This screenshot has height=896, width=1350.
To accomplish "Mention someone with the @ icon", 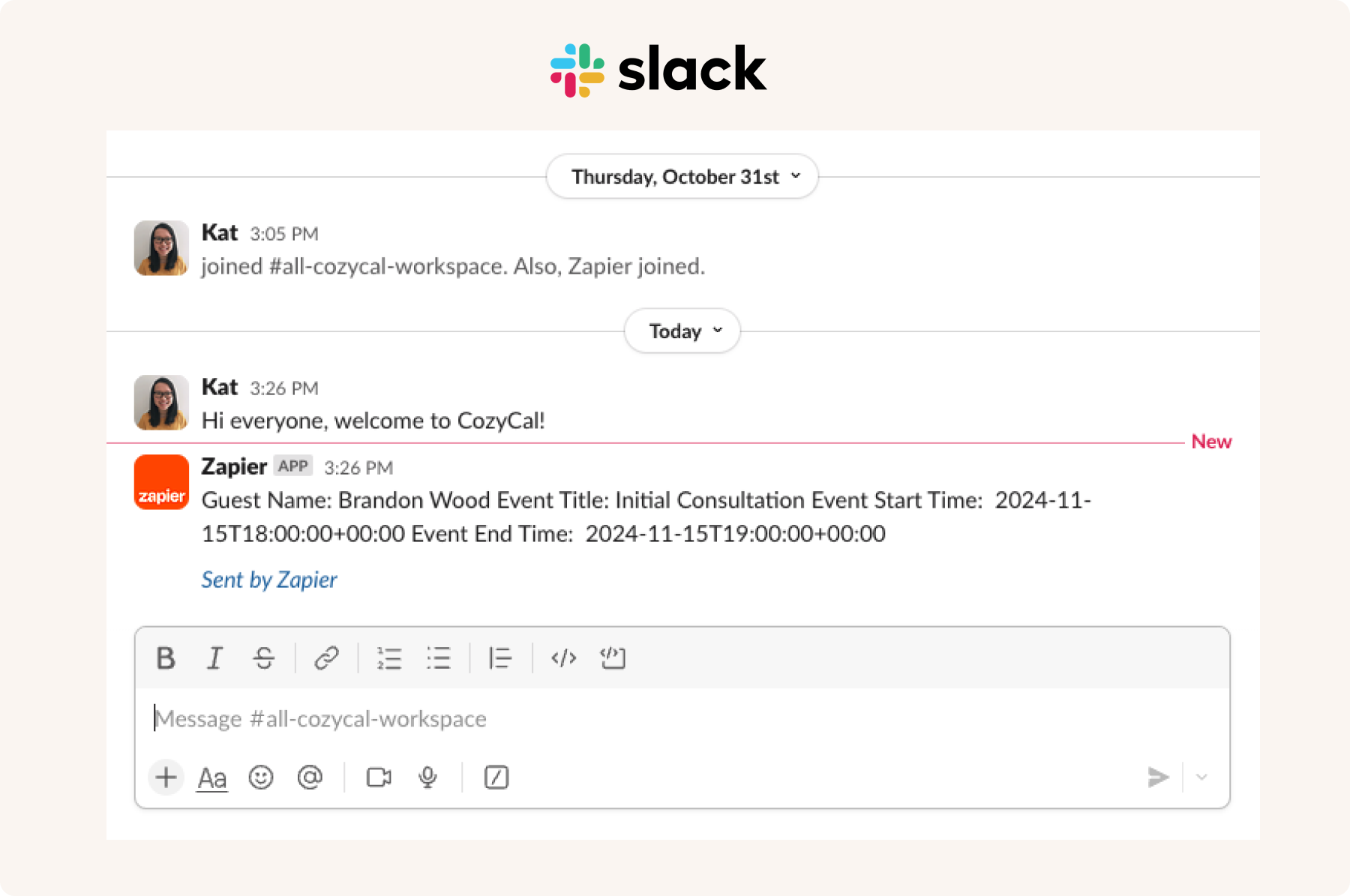I will [x=310, y=778].
